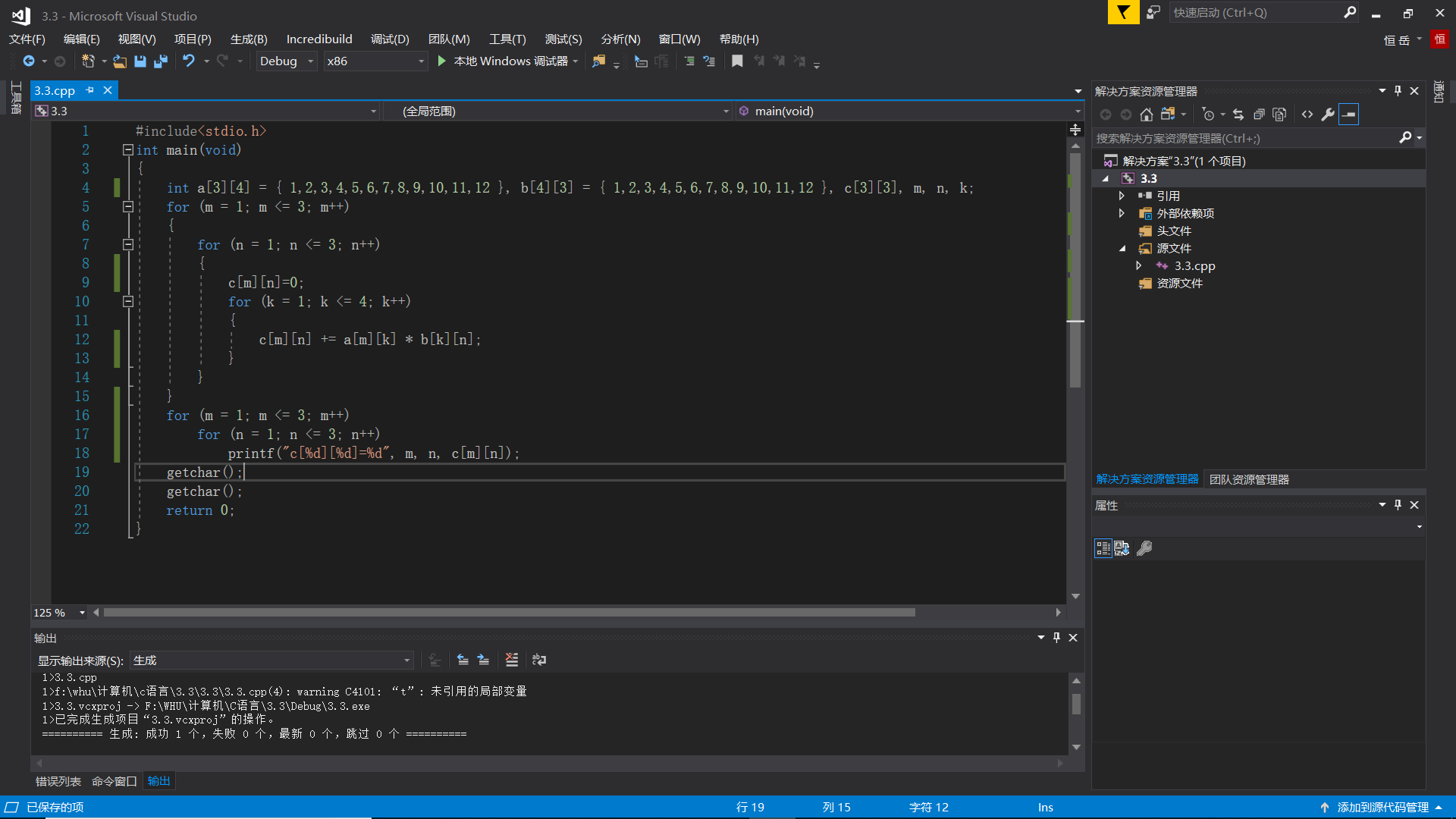Save the current file with the disk icon

(140, 61)
